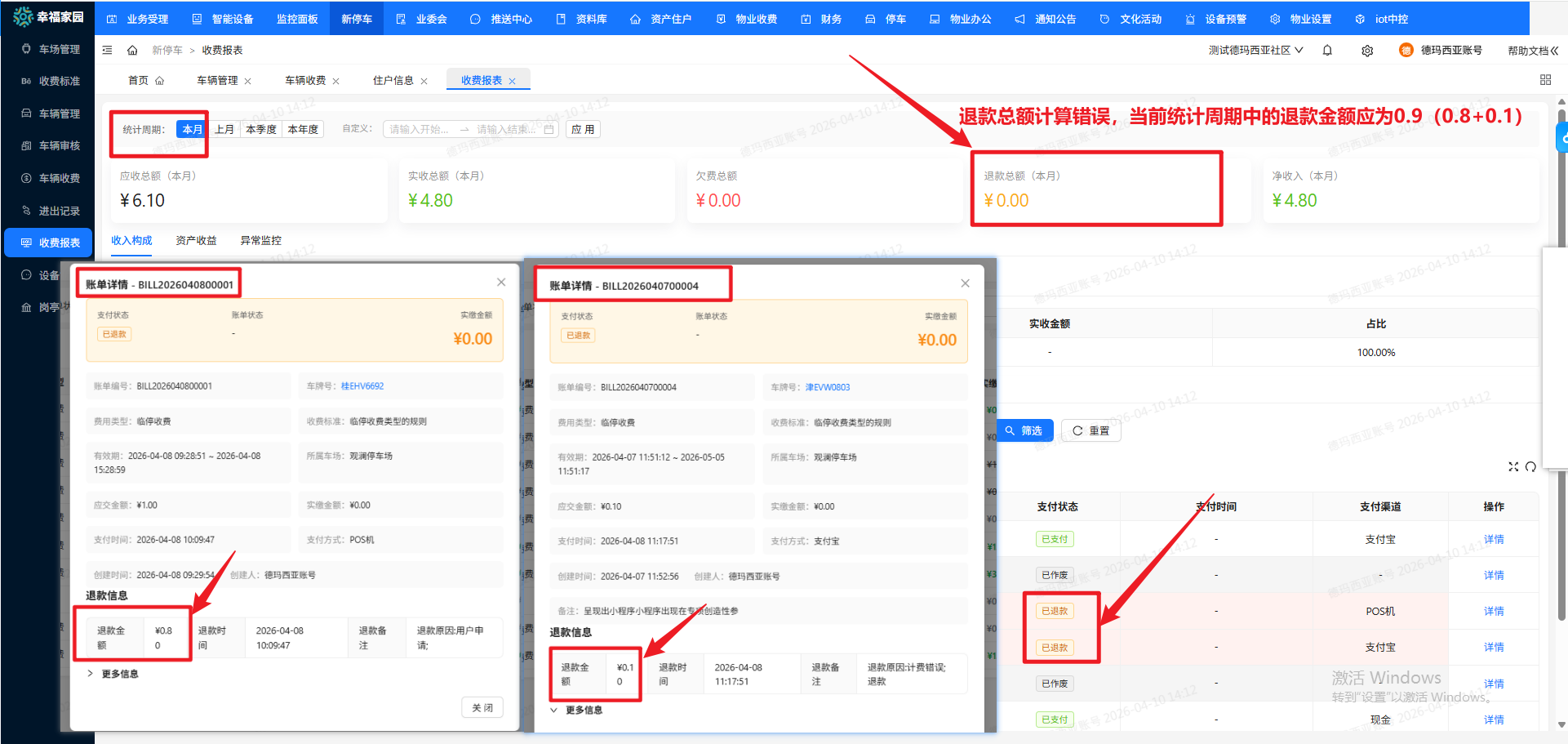Close the 车辆管理 tab with its X
The image size is (1568, 744).
pyautogui.click(x=248, y=81)
